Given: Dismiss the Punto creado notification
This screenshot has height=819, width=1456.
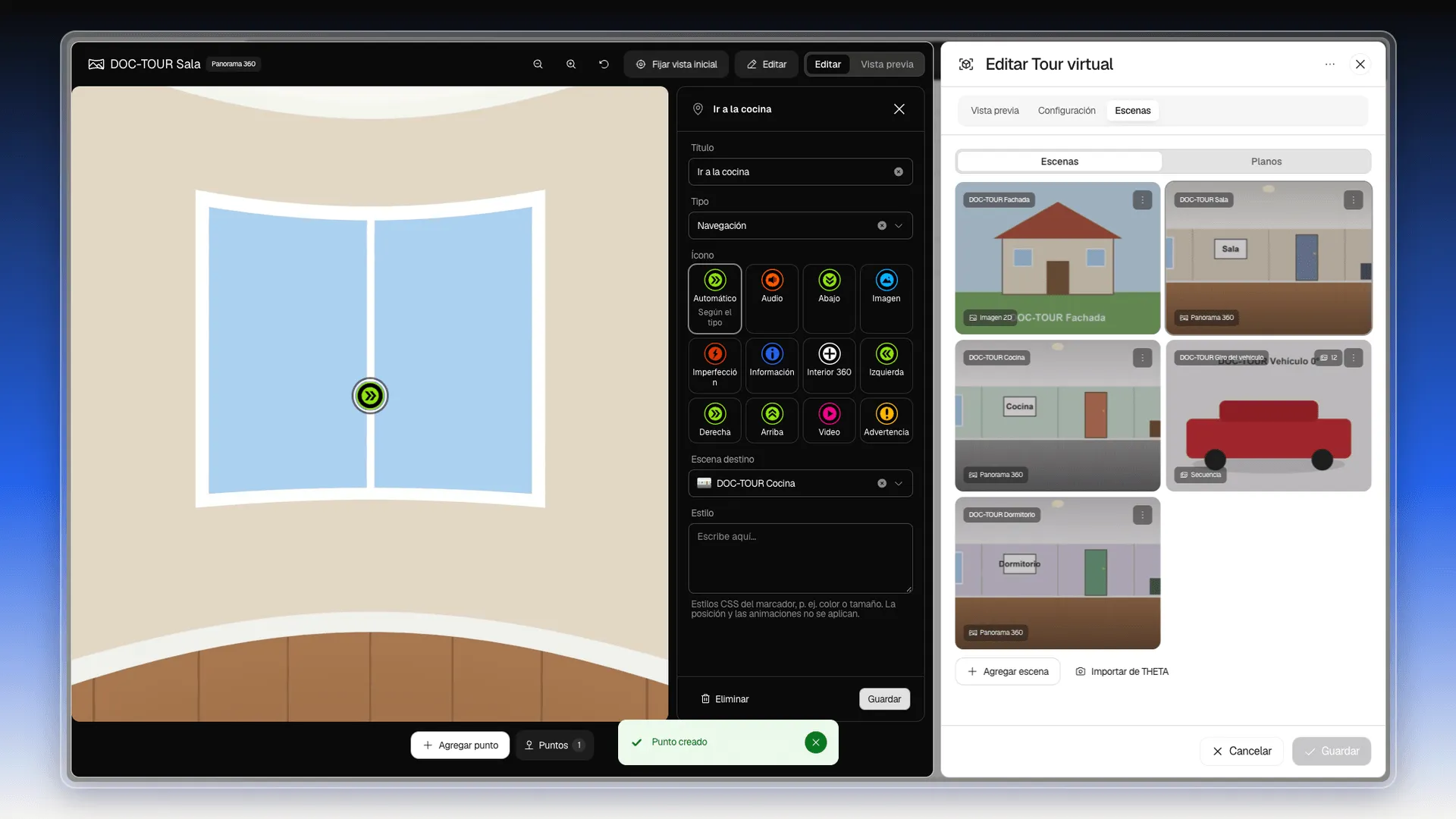Looking at the screenshot, I should pos(815,742).
